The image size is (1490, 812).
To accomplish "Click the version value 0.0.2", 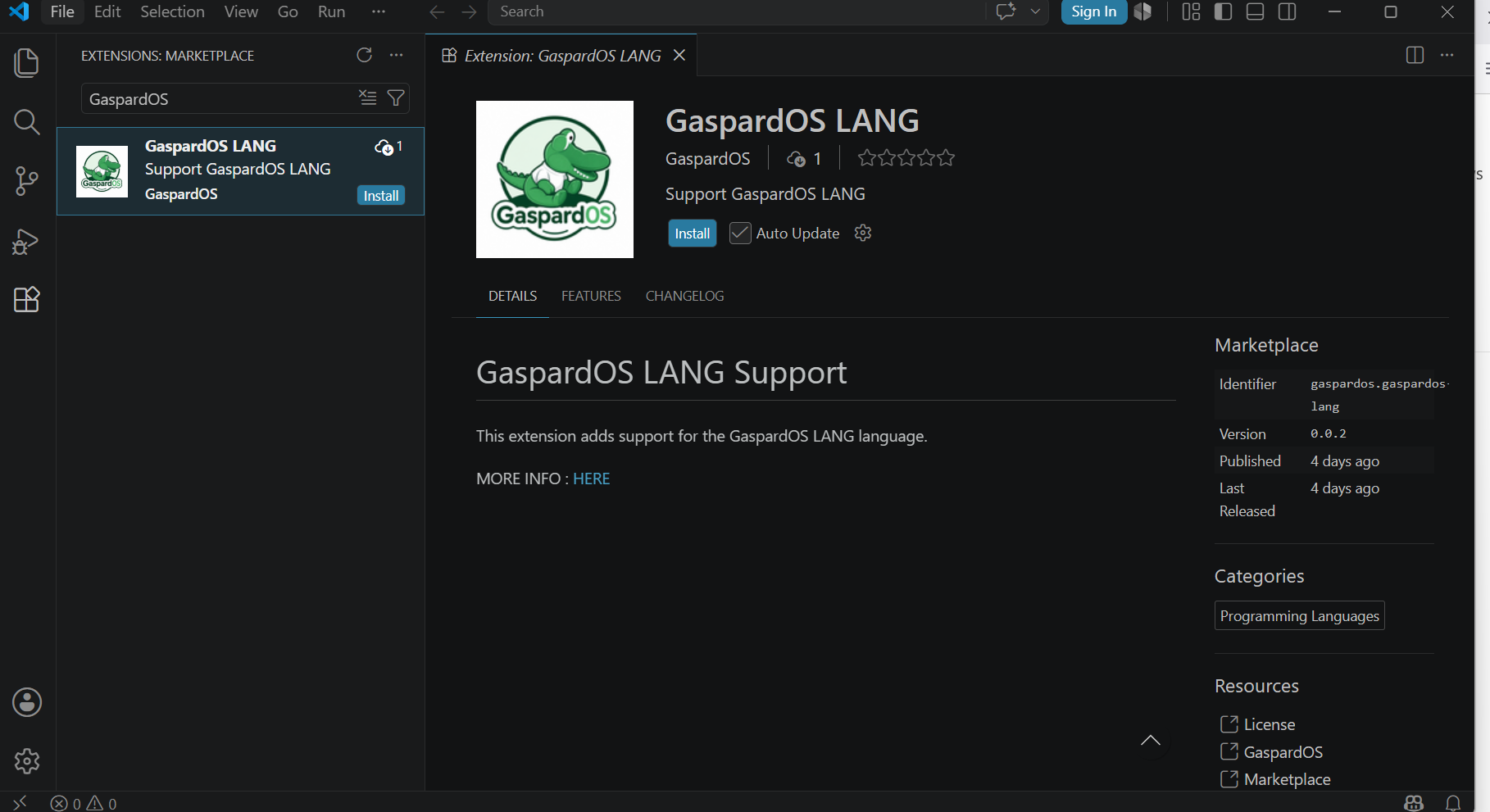I will (x=1329, y=433).
